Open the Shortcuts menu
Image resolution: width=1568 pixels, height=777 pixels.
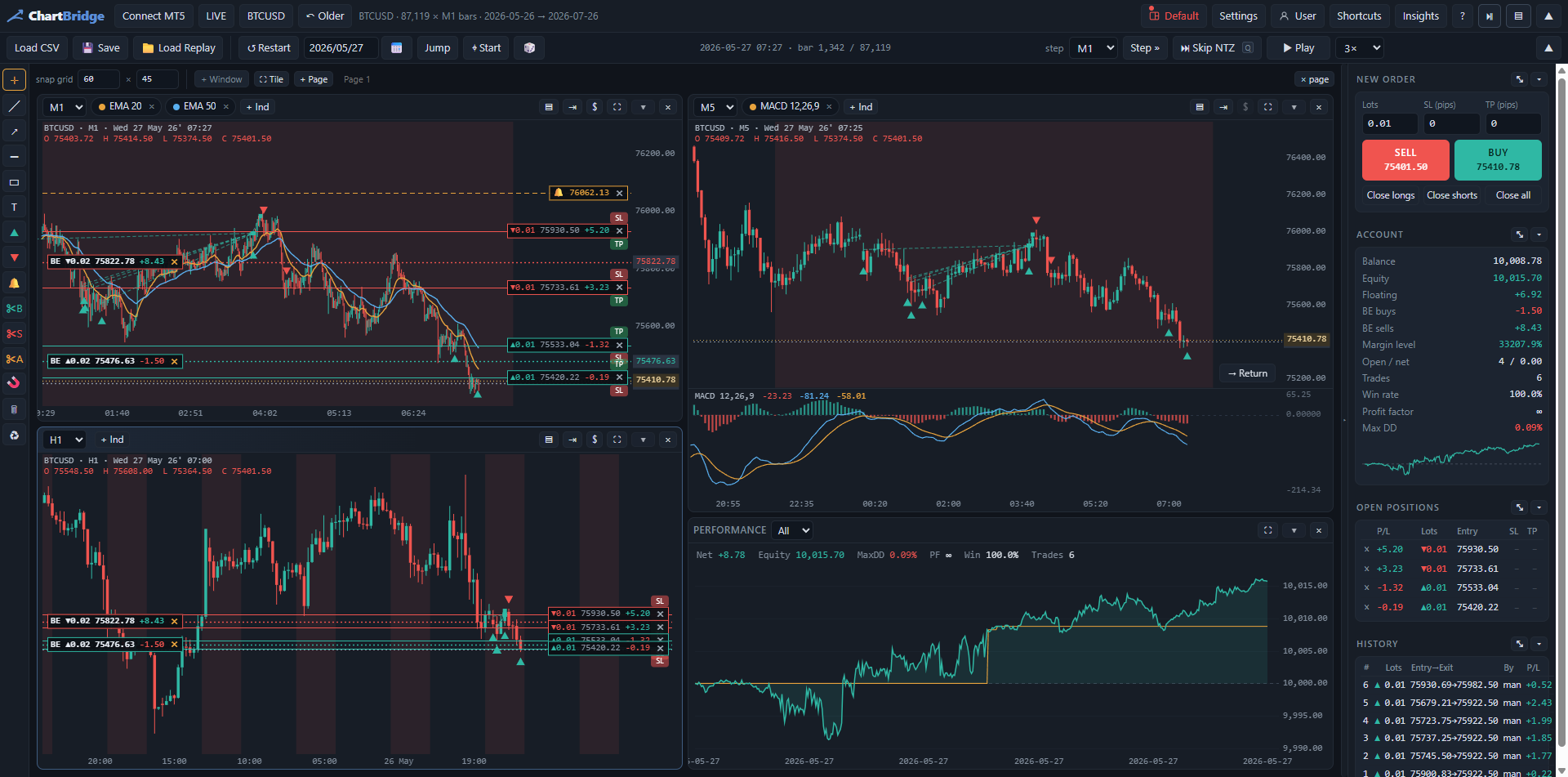(1359, 16)
